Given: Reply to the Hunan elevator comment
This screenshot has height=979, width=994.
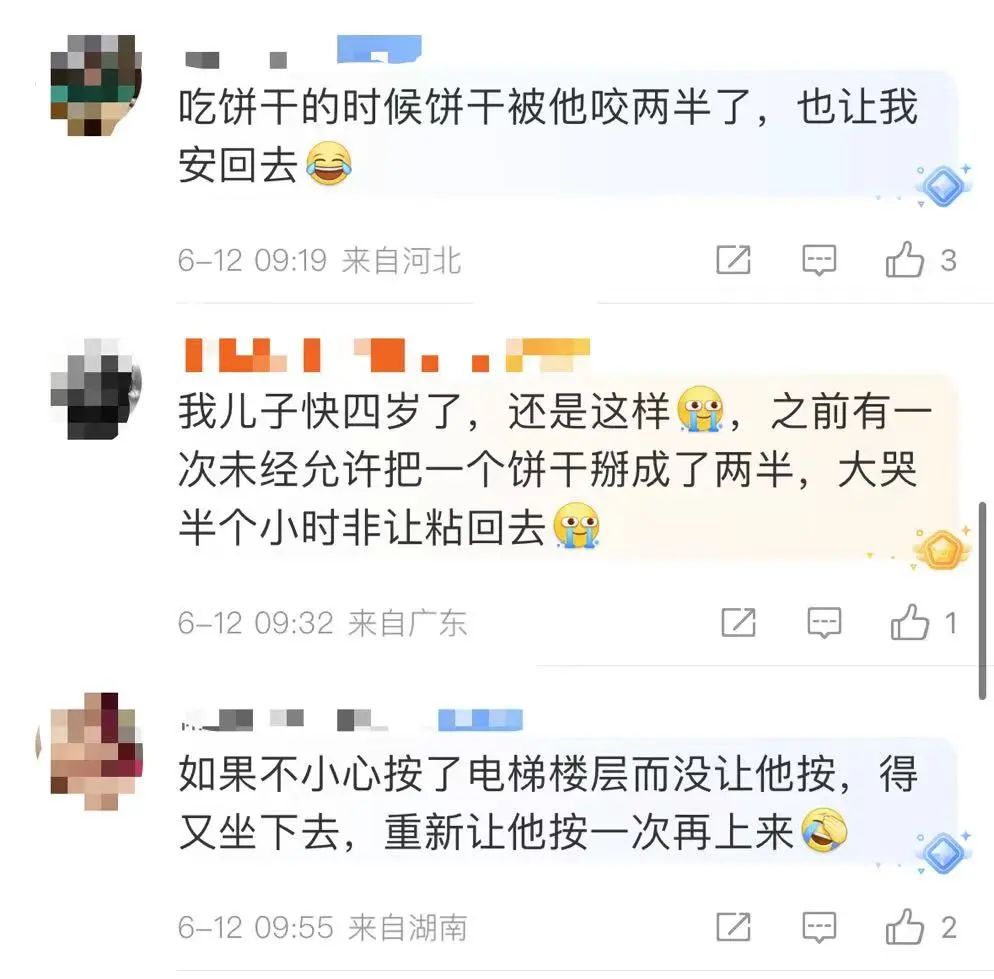Looking at the screenshot, I should [x=819, y=928].
